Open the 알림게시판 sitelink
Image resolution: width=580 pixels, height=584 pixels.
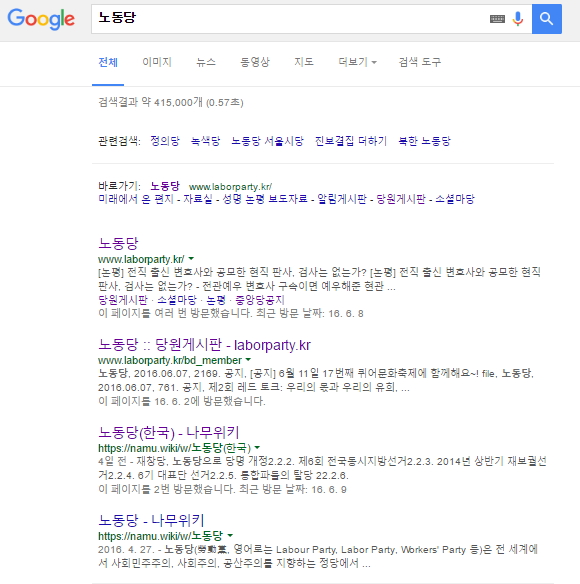click(342, 199)
